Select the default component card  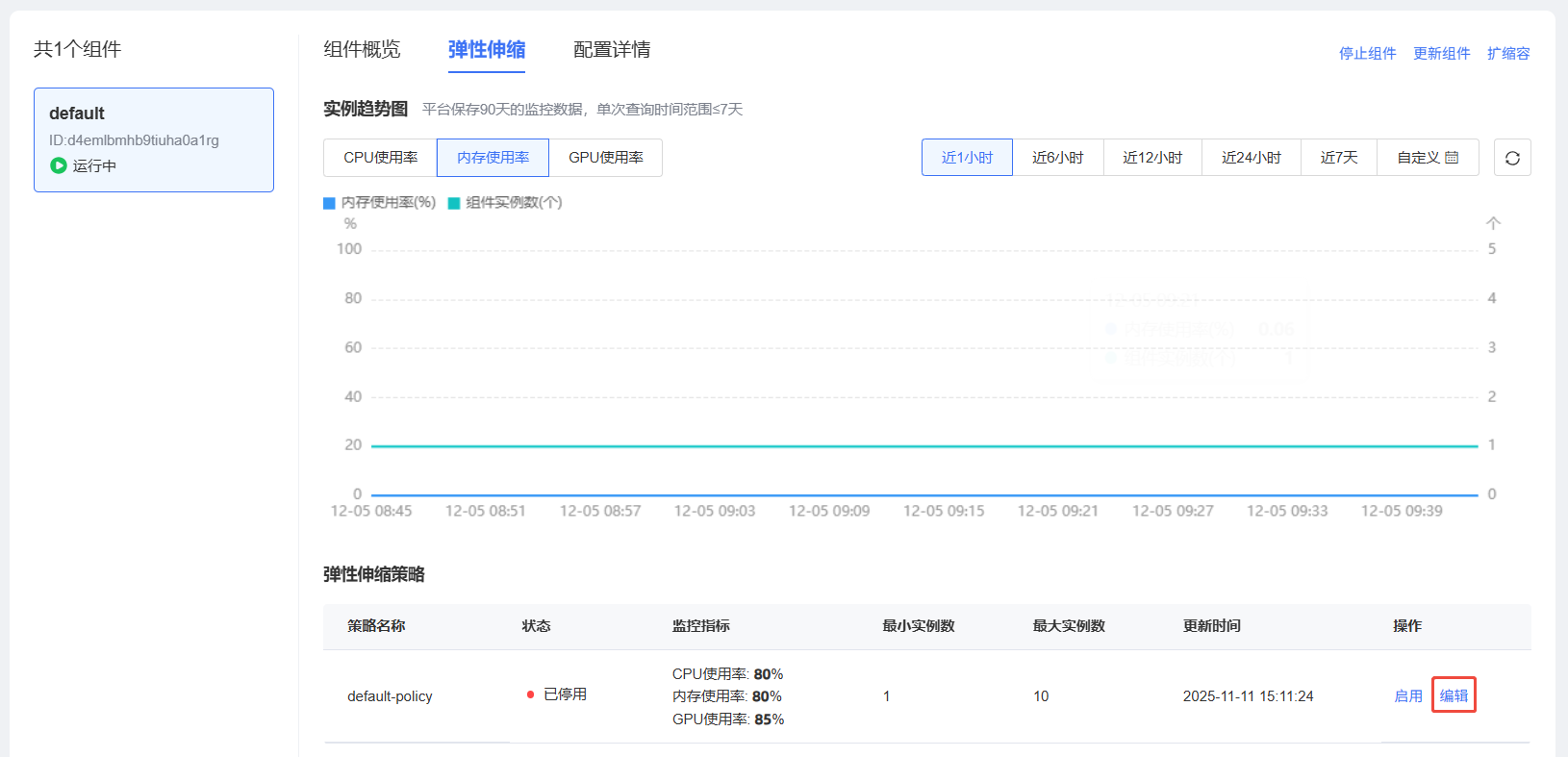[154, 139]
